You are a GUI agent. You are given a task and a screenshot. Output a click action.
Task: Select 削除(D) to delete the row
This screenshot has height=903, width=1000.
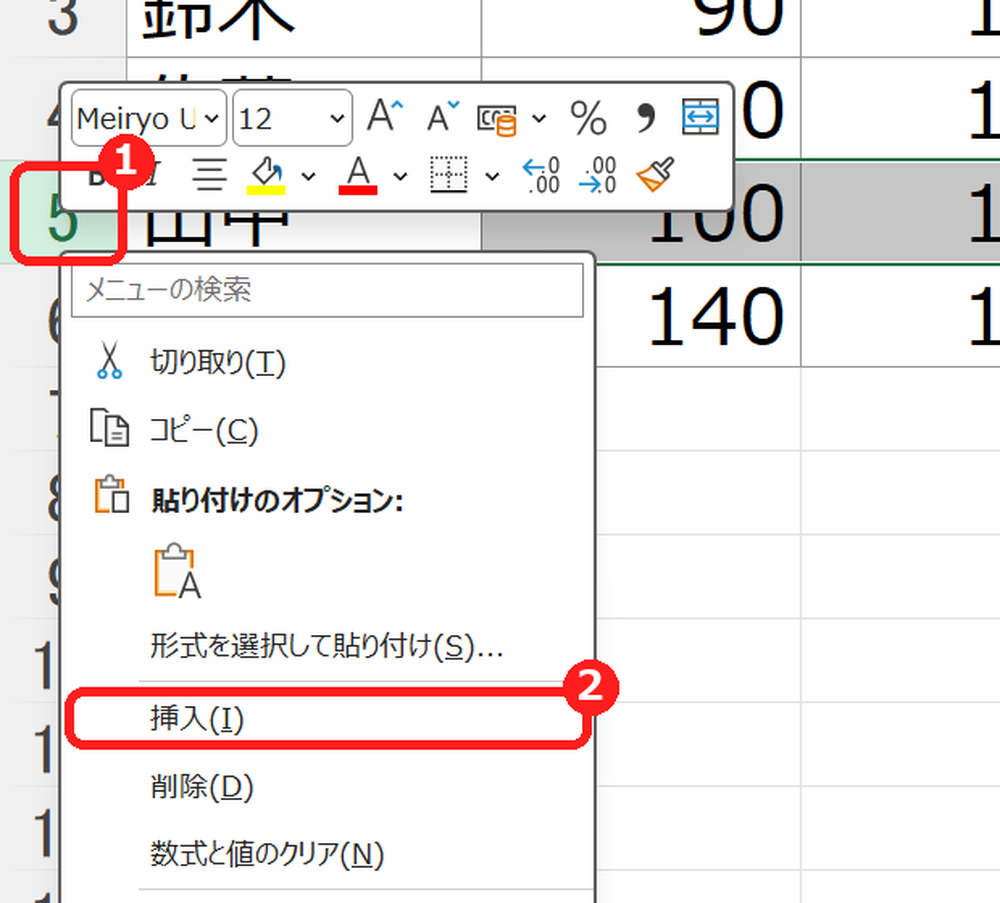click(x=327, y=786)
